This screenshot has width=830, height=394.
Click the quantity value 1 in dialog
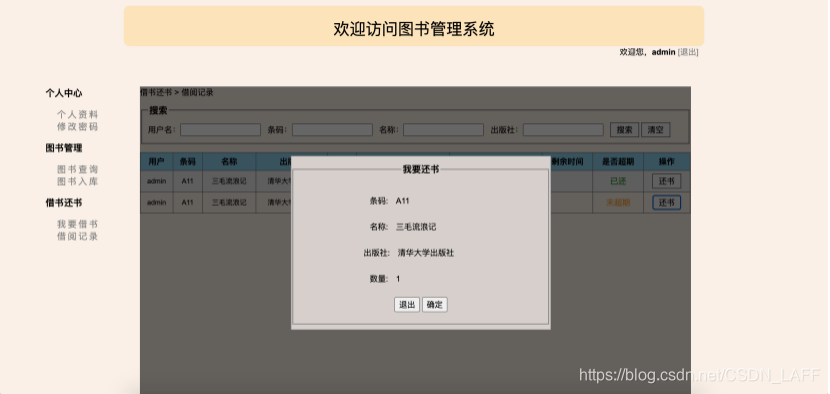[398, 279]
